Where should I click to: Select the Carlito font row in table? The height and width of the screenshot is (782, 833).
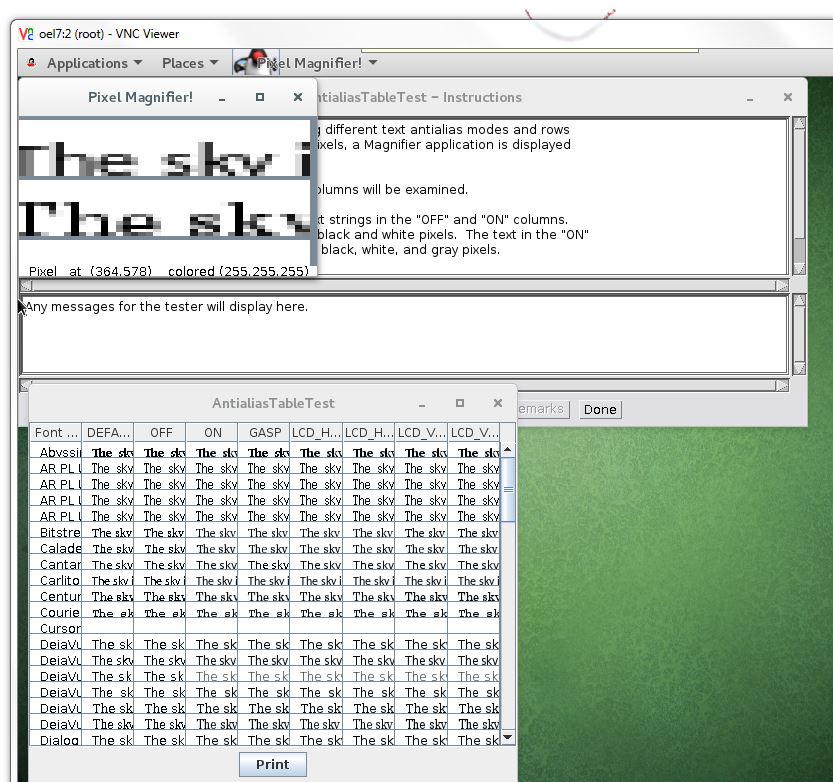coord(58,581)
